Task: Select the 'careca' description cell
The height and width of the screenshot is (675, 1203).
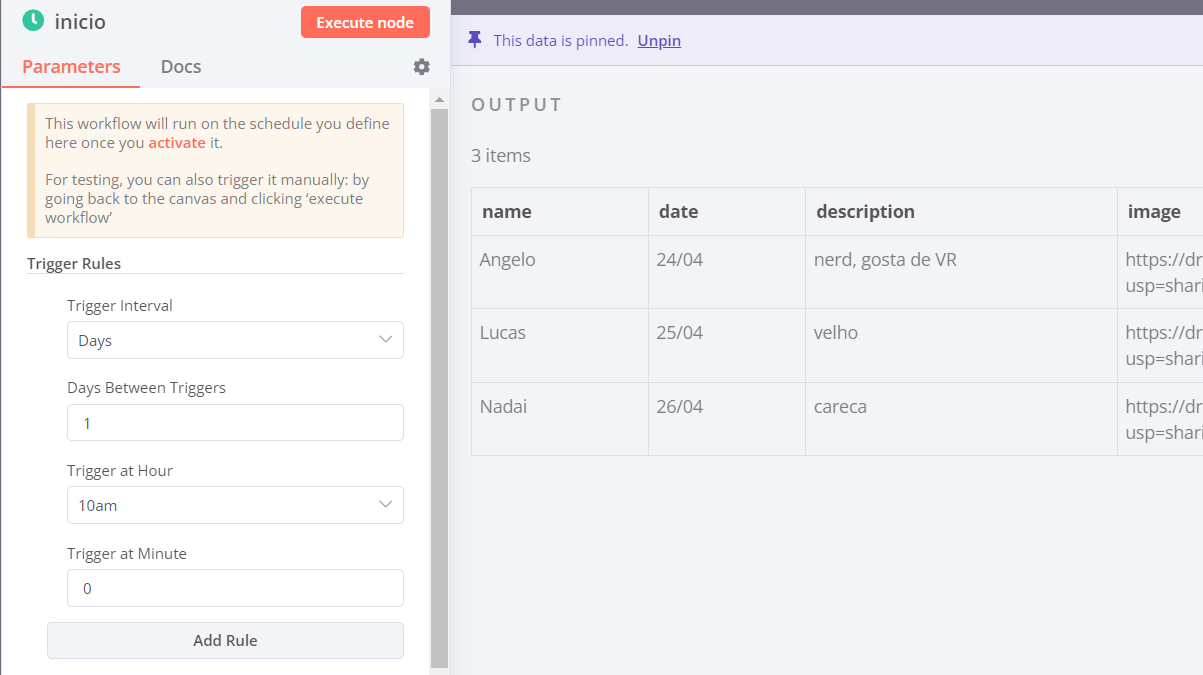Action: 840,407
